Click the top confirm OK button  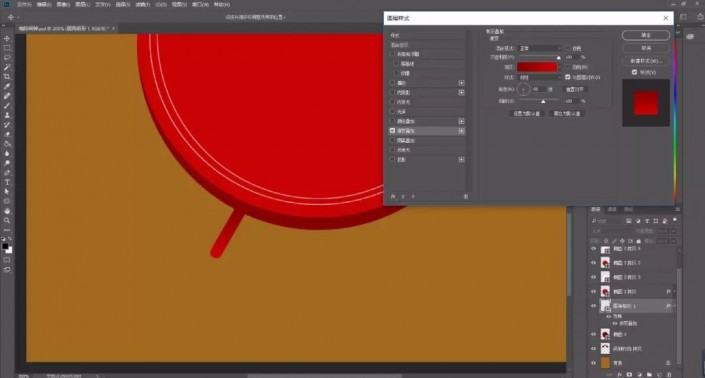[646, 35]
